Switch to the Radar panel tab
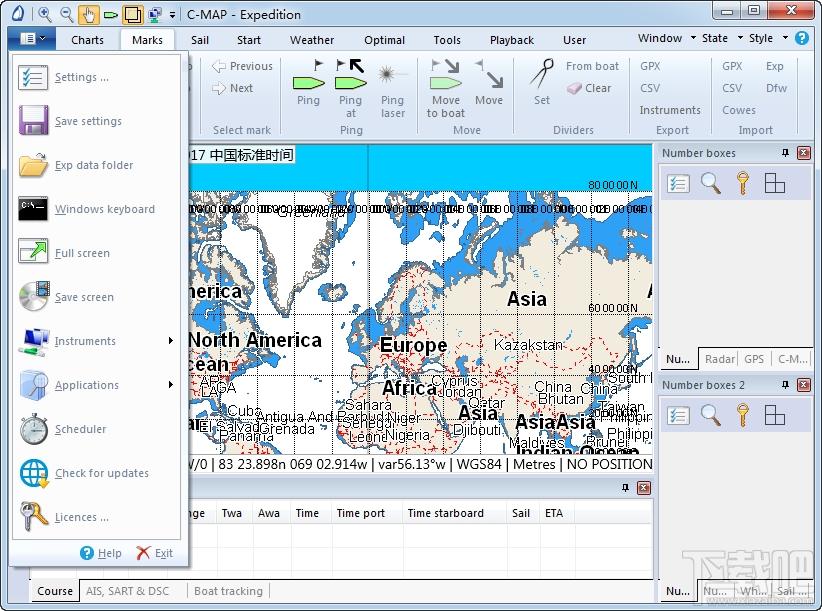The height and width of the screenshot is (611, 822). point(719,359)
